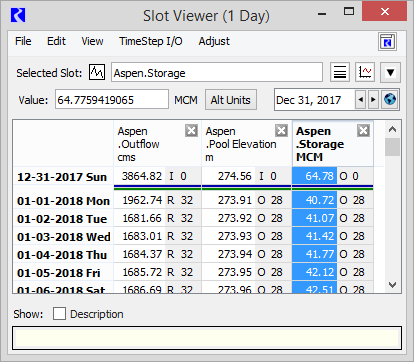The image size is (414, 362).
Task: Click the slot type icon beside Selected Slot
Action: pos(97,72)
